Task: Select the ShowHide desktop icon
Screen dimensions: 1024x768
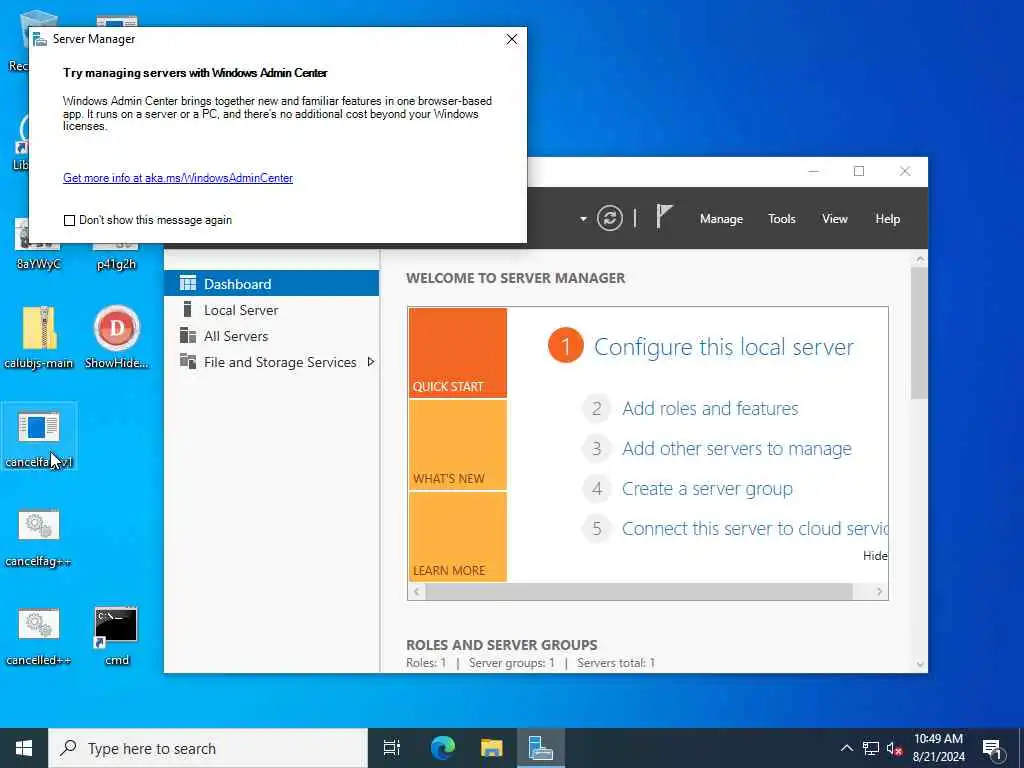Action: [116, 338]
